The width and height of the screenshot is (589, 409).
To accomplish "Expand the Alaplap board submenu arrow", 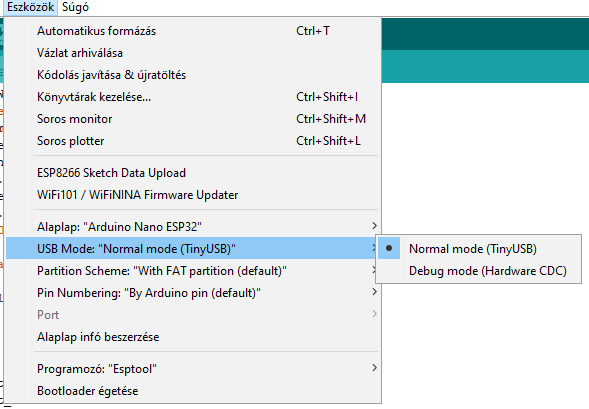I will [x=374, y=226].
